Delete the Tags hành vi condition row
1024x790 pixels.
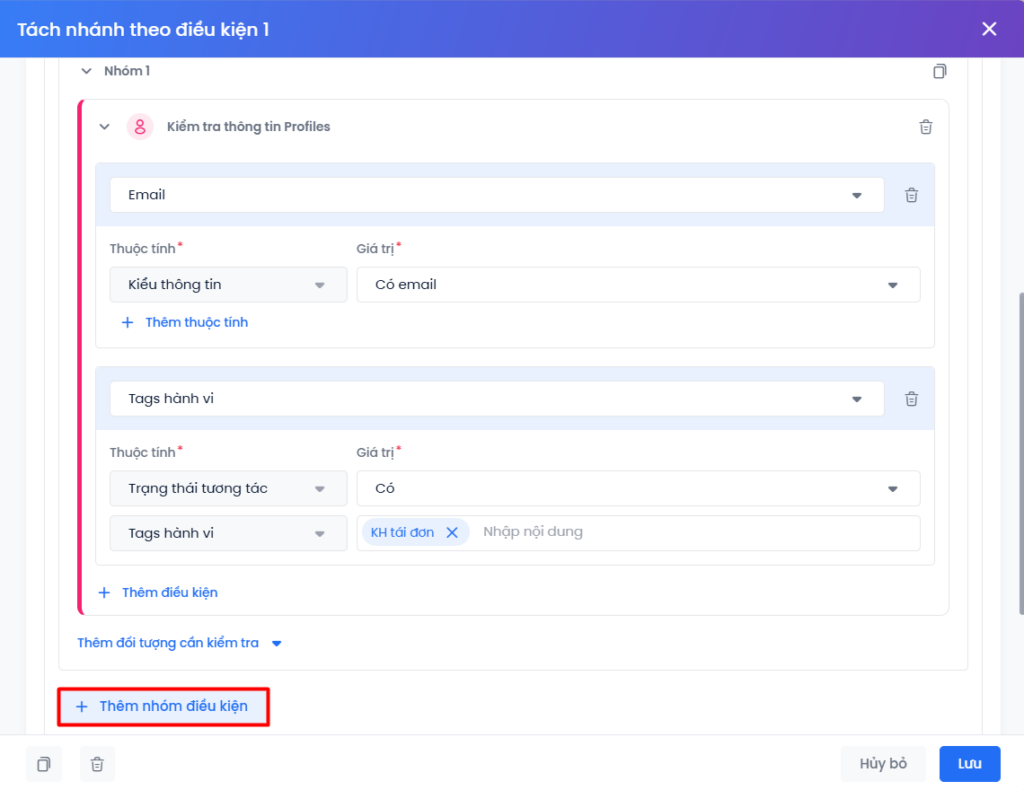click(x=911, y=398)
